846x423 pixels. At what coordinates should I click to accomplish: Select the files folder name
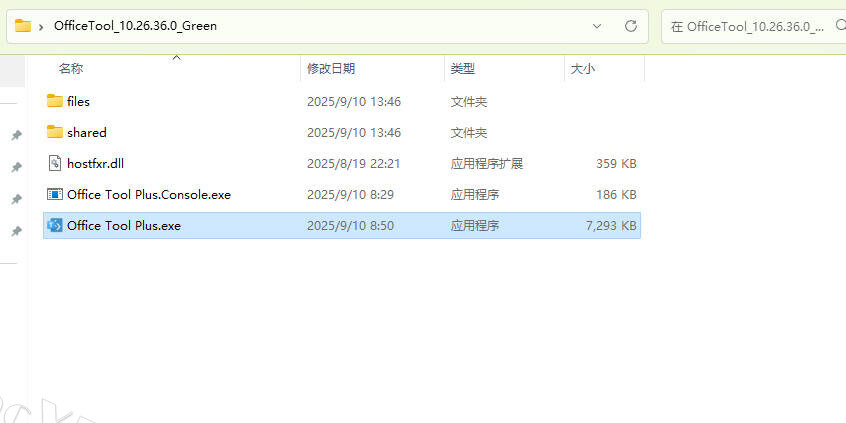pyautogui.click(x=78, y=101)
